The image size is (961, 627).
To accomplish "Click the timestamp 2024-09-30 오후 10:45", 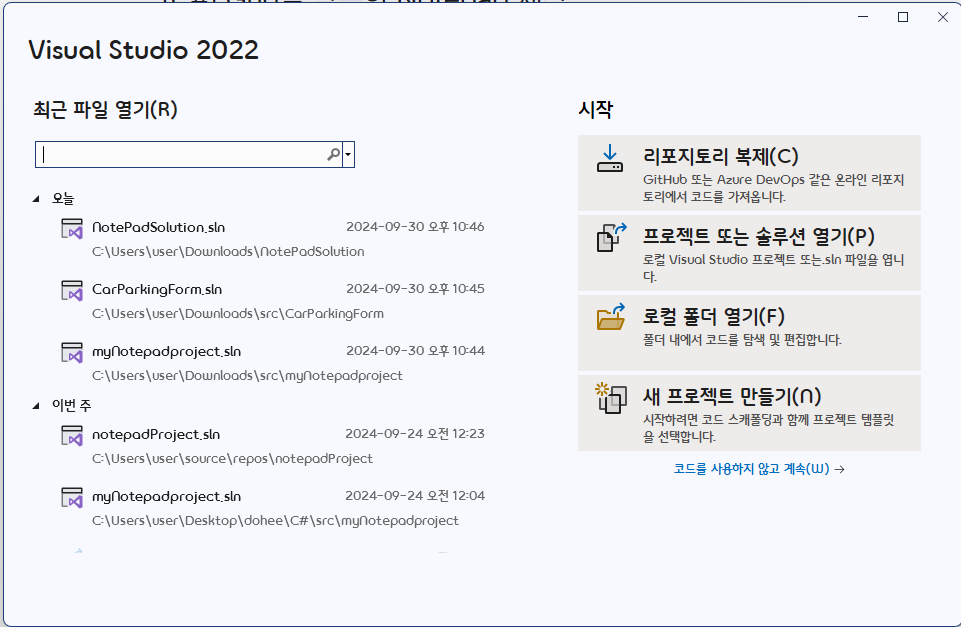I will coord(416,289).
